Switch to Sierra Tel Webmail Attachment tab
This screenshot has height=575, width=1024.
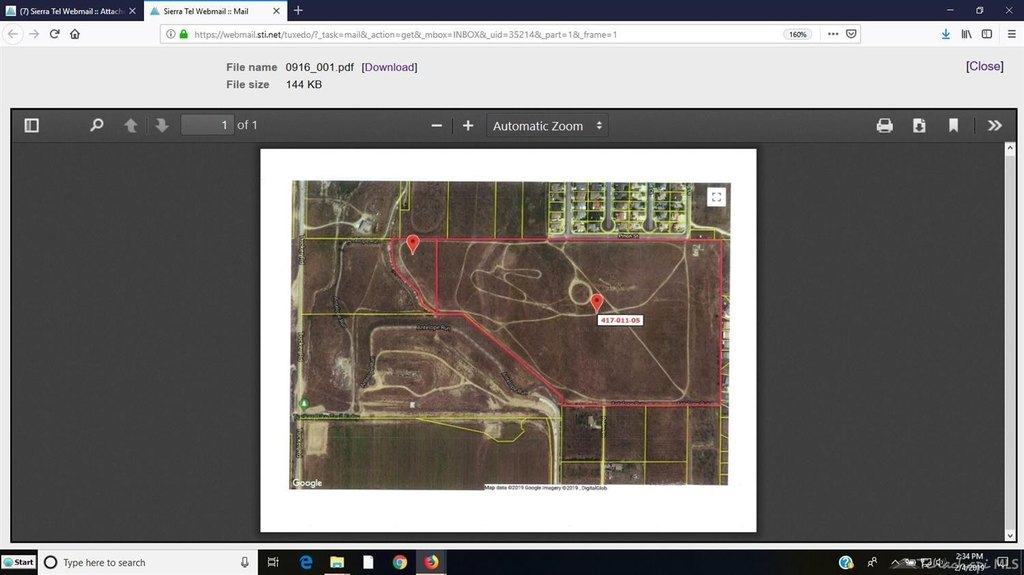click(x=70, y=10)
